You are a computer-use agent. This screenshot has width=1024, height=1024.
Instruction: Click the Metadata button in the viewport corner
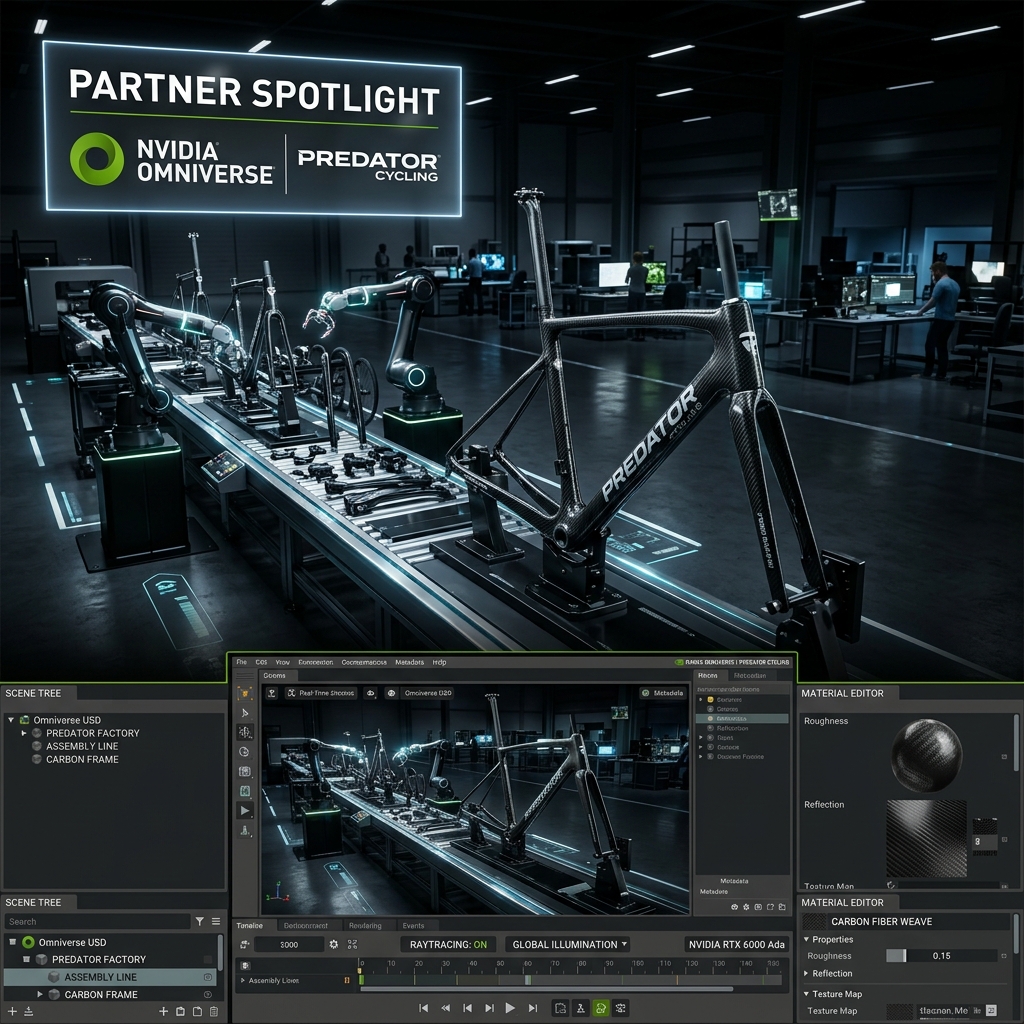tap(662, 693)
